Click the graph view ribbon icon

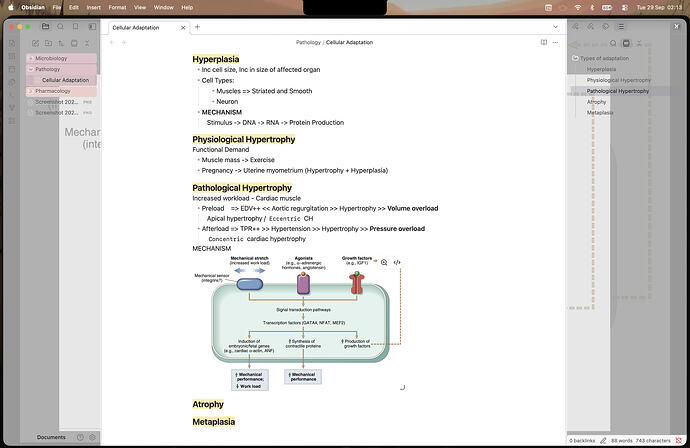[x=12, y=82]
